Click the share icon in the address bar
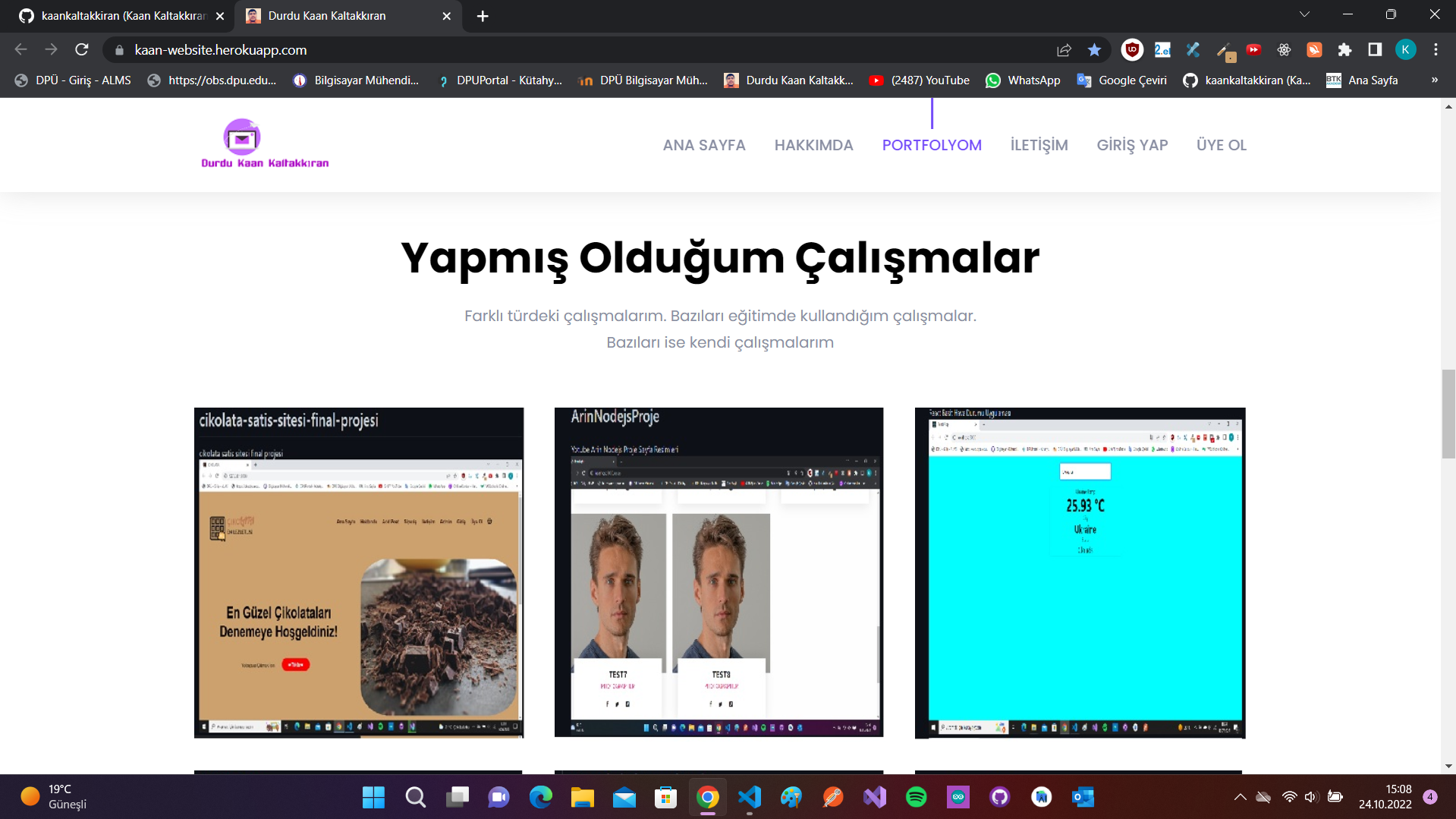 click(x=1064, y=49)
